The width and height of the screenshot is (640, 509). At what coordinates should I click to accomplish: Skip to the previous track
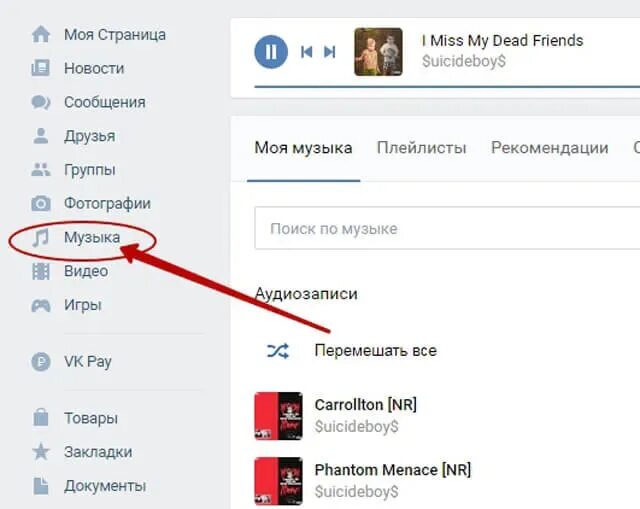pos(307,52)
